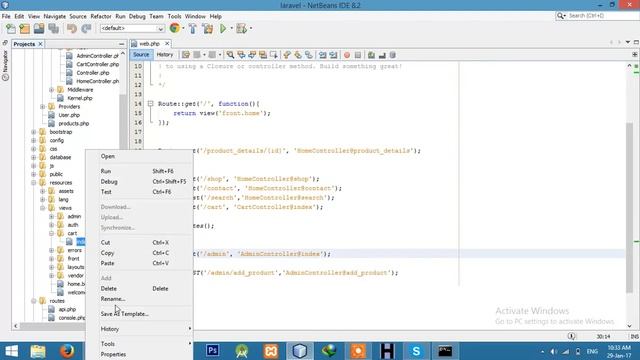640x360 pixels.
Task: Select the web.php editor tab
Action: click(x=150, y=43)
